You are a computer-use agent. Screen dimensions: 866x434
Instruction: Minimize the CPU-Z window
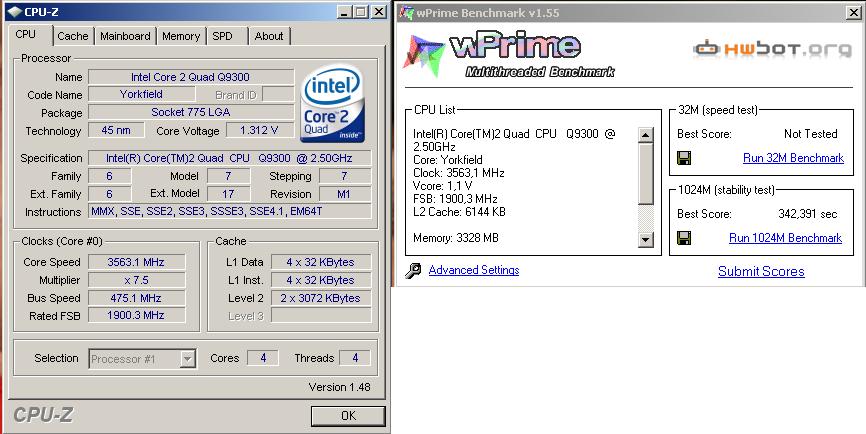[344, 12]
